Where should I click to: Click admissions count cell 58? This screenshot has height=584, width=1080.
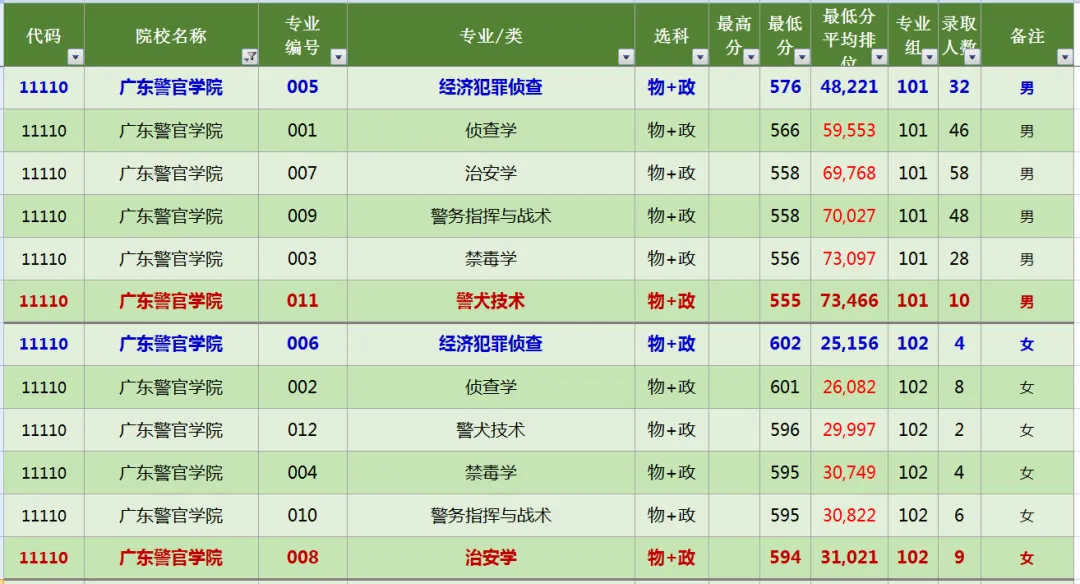959,174
